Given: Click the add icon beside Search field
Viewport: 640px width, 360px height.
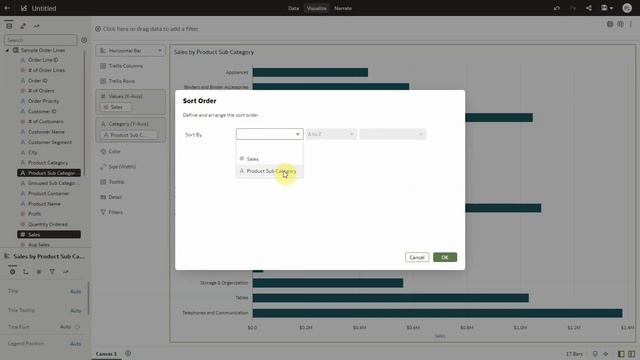Looking at the screenshot, I should pos(84,40).
